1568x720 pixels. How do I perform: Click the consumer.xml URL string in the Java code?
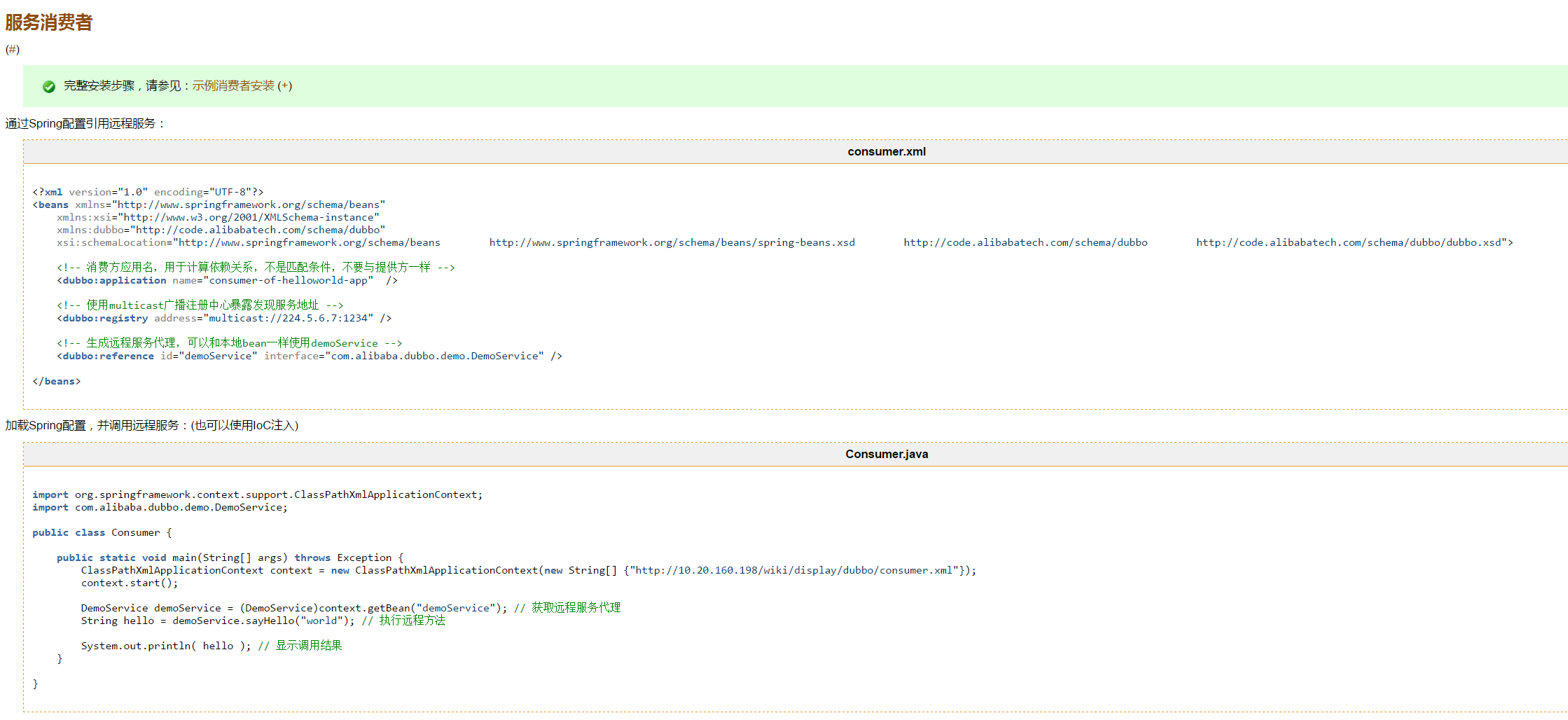(793, 570)
